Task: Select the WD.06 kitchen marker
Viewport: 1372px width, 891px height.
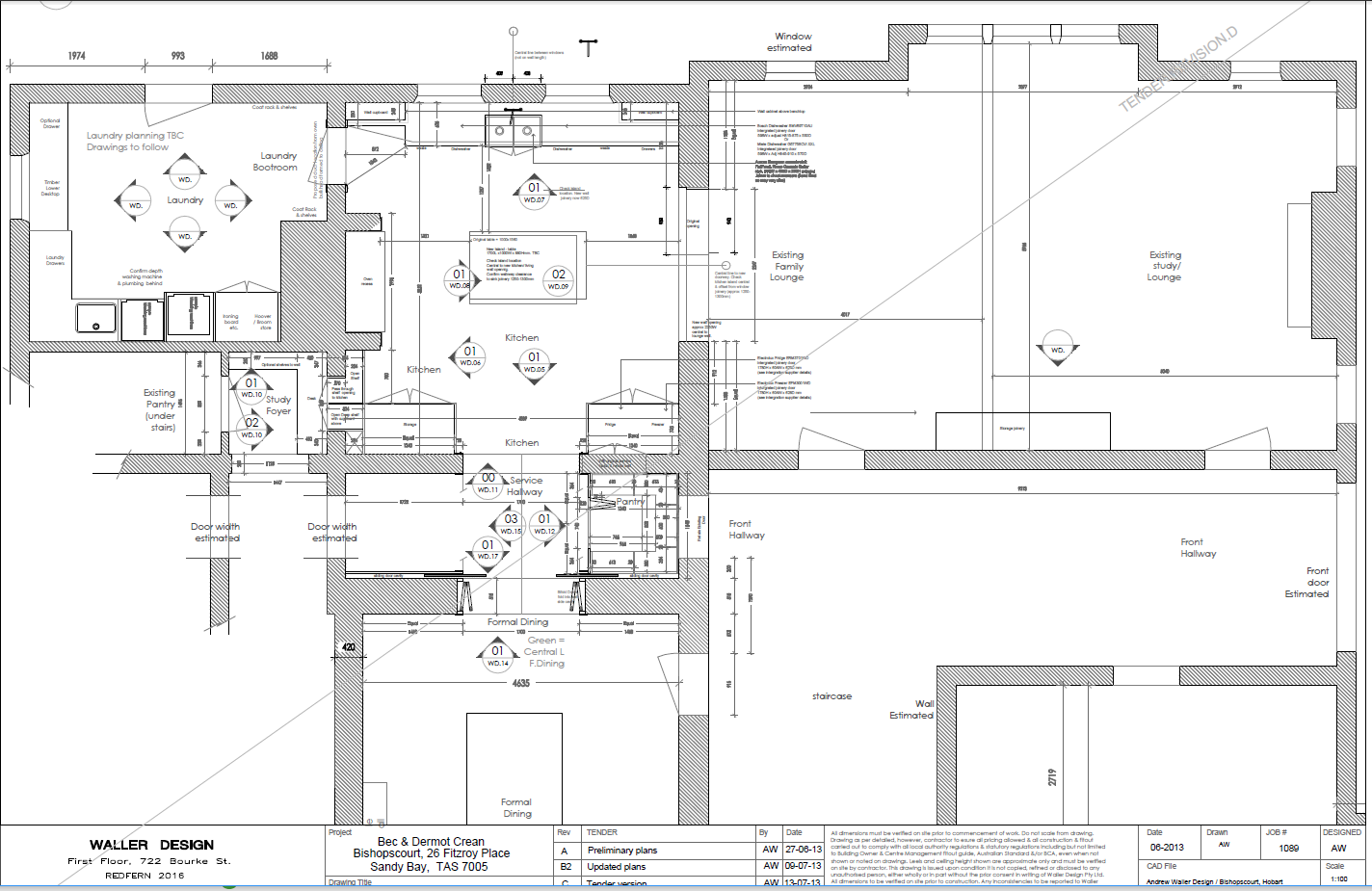Action: 471,355
